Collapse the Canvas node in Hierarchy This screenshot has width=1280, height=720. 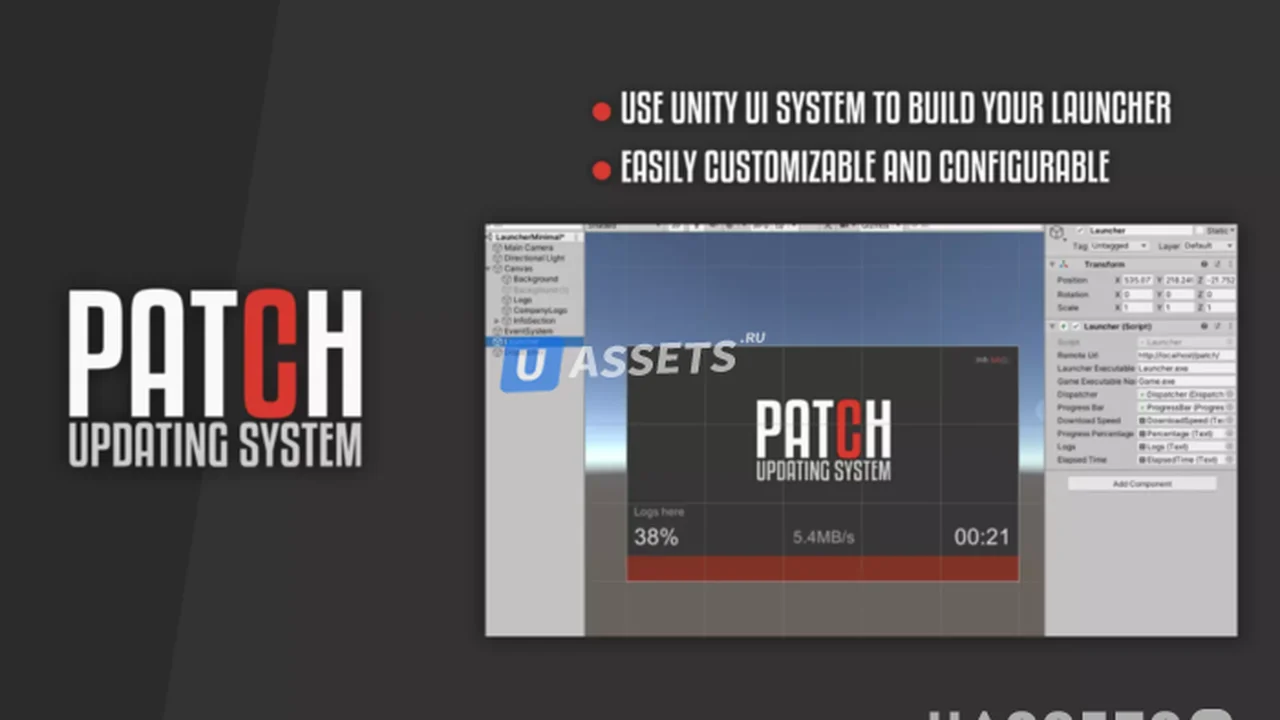[488, 269]
